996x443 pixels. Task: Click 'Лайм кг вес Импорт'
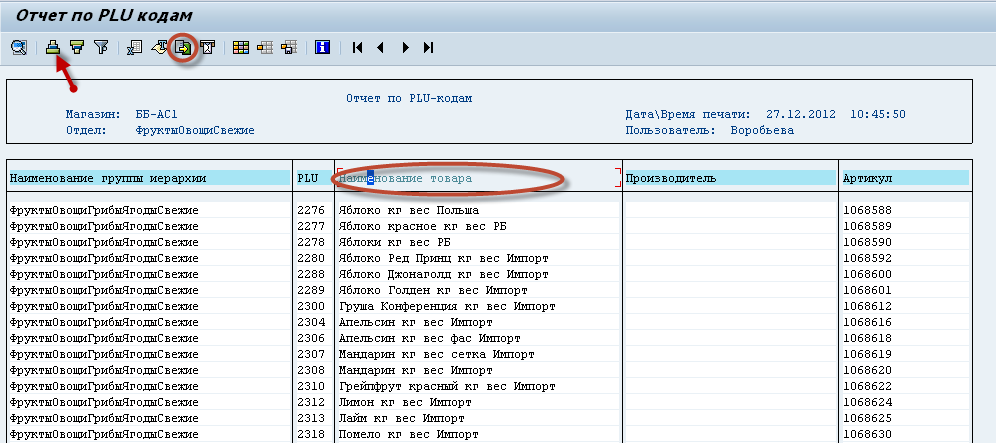point(401,418)
